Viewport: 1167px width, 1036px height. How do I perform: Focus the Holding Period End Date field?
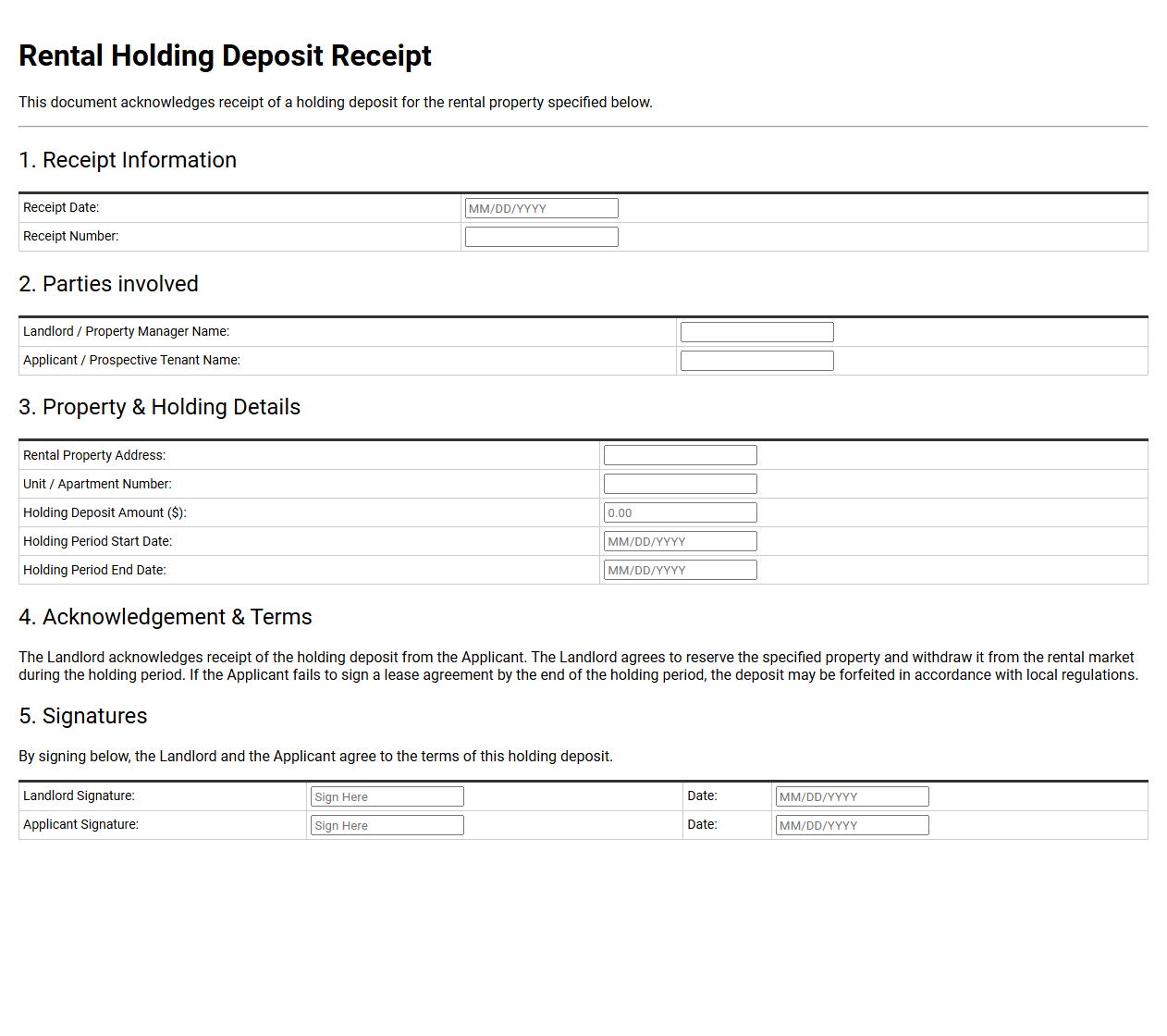(x=680, y=570)
